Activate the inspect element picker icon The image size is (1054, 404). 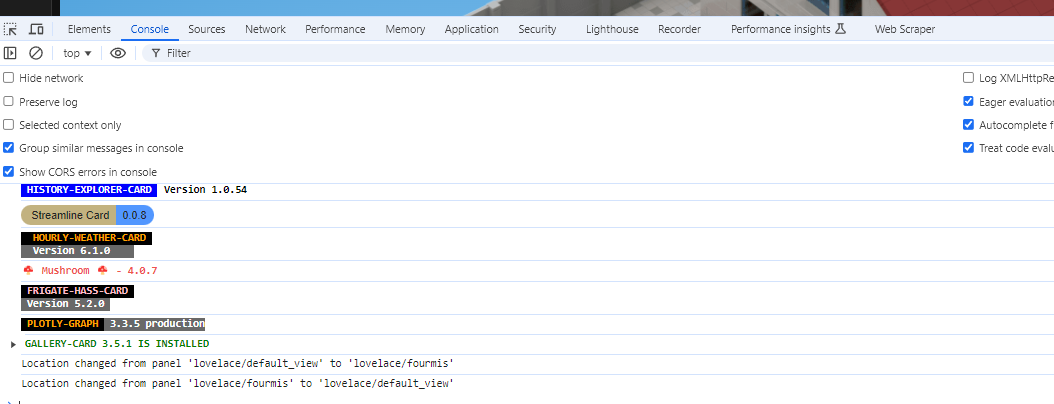tap(10, 30)
